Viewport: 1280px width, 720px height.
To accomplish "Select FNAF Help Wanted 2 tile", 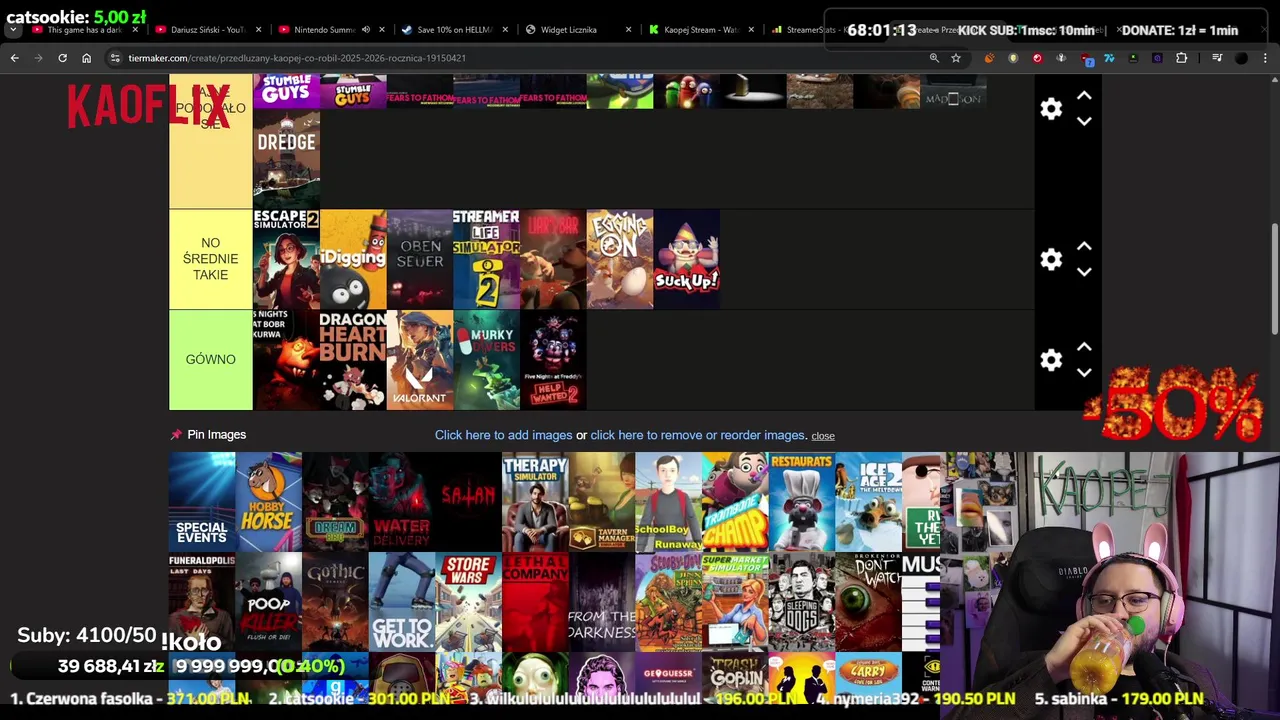I will 553,360.
